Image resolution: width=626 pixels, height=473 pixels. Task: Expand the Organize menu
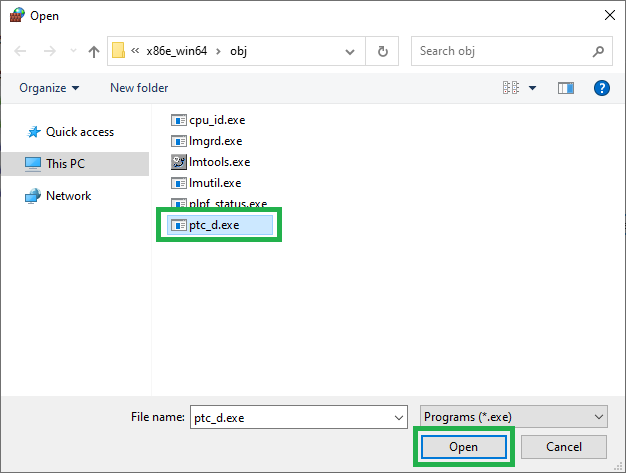(x=49, y=88)
